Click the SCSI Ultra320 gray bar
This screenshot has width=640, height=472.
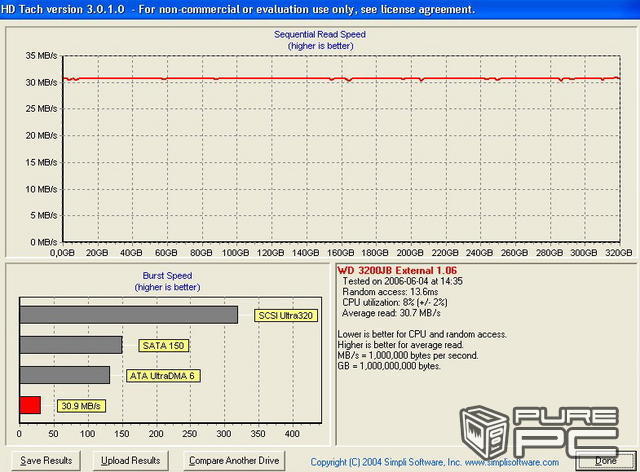[x=129, y=315]
